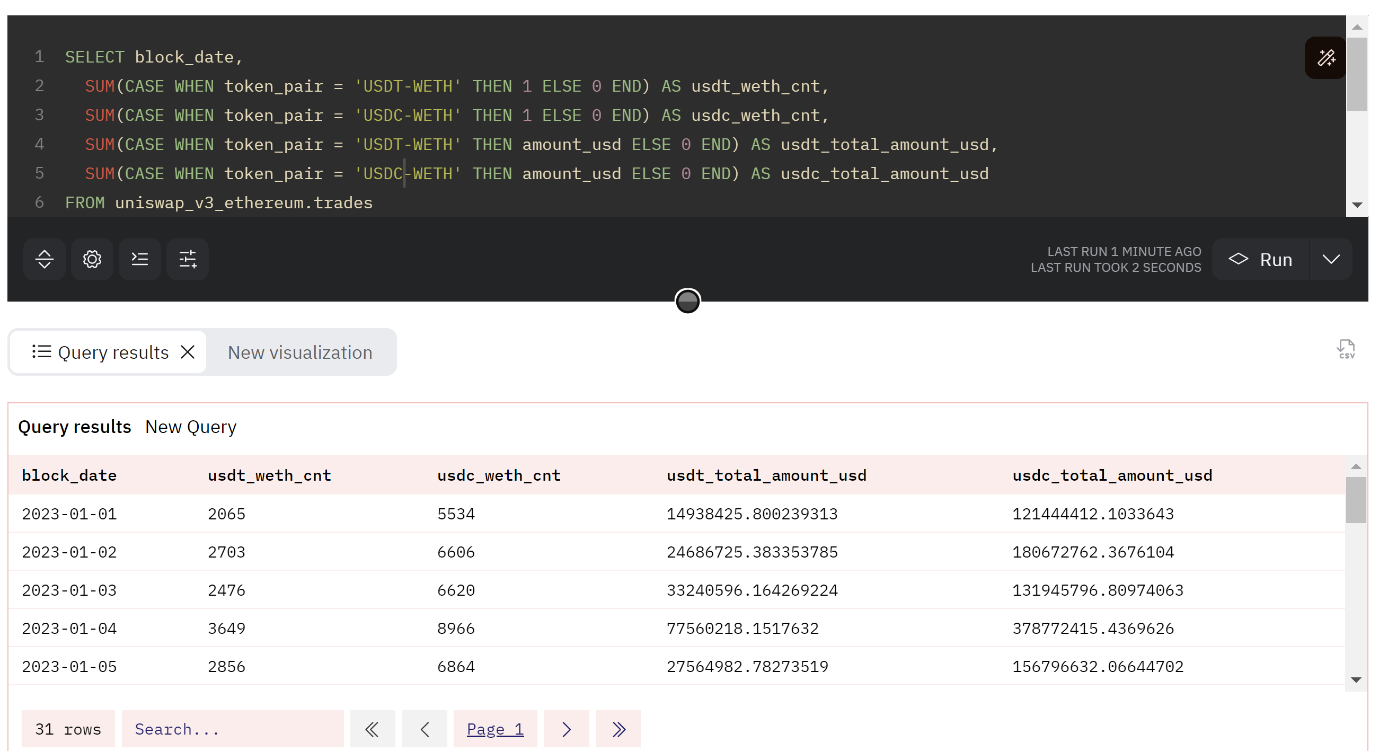Go to the previous results page
The image size is (1379, 751).
click(x=424, y=729)
